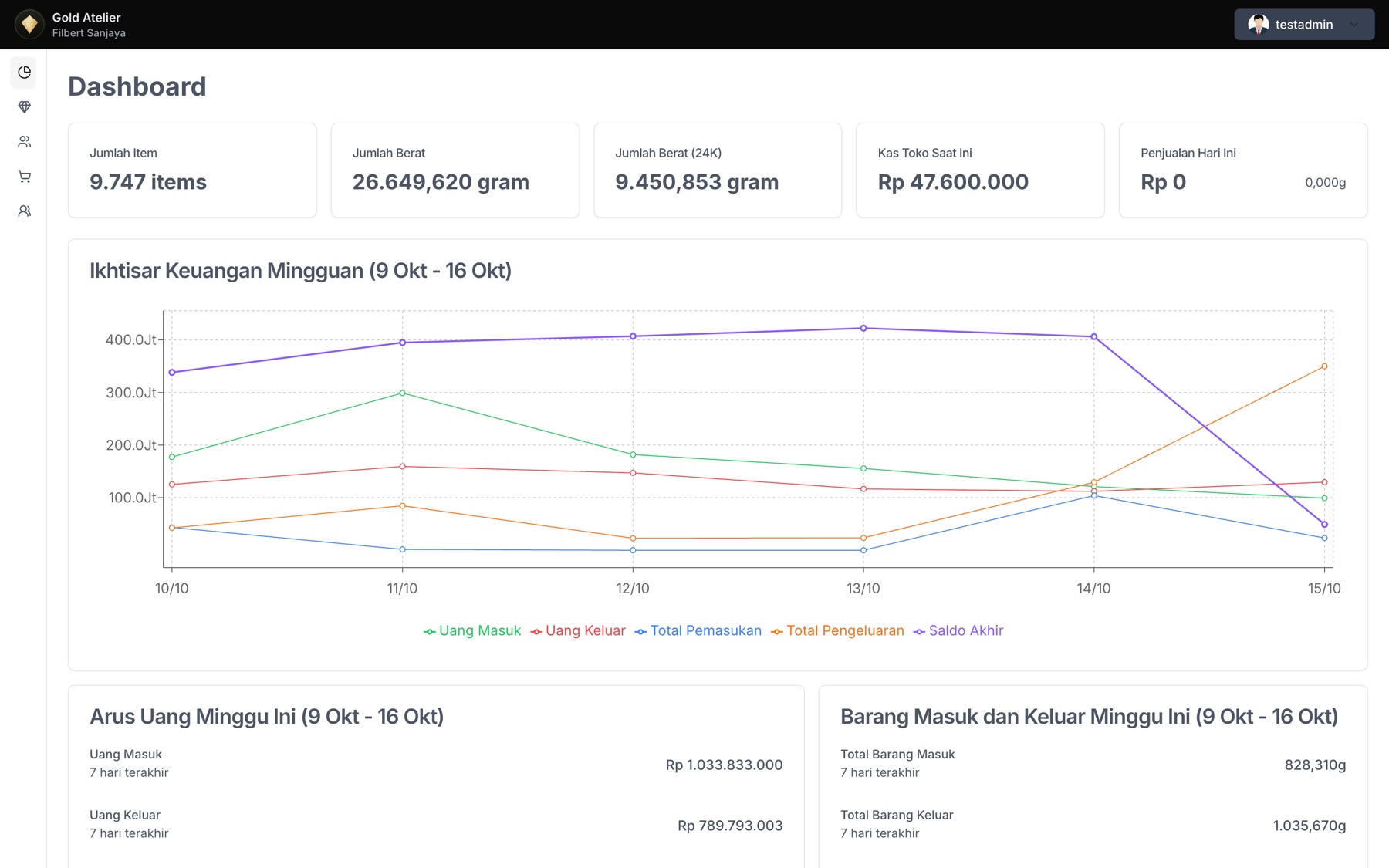This screenshot has height=868, width=1389.
Task: Click the Total Pengeluaran point at 15/10
Action: [1324, 366]
